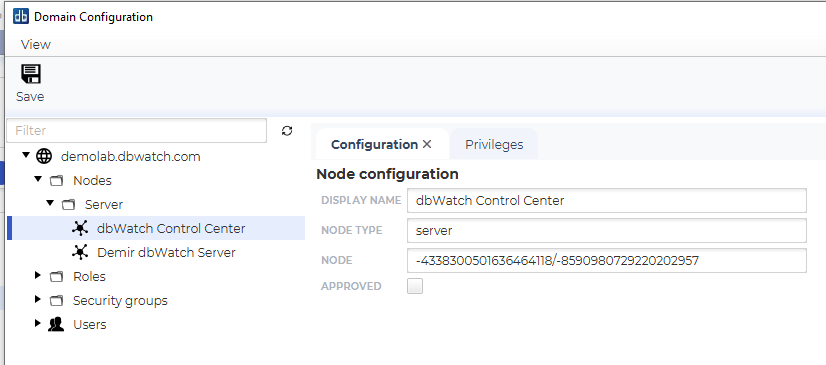The width and height of the screenshot is (826, 365).
Task: Select the Security groups tree item
Action: 120,301
